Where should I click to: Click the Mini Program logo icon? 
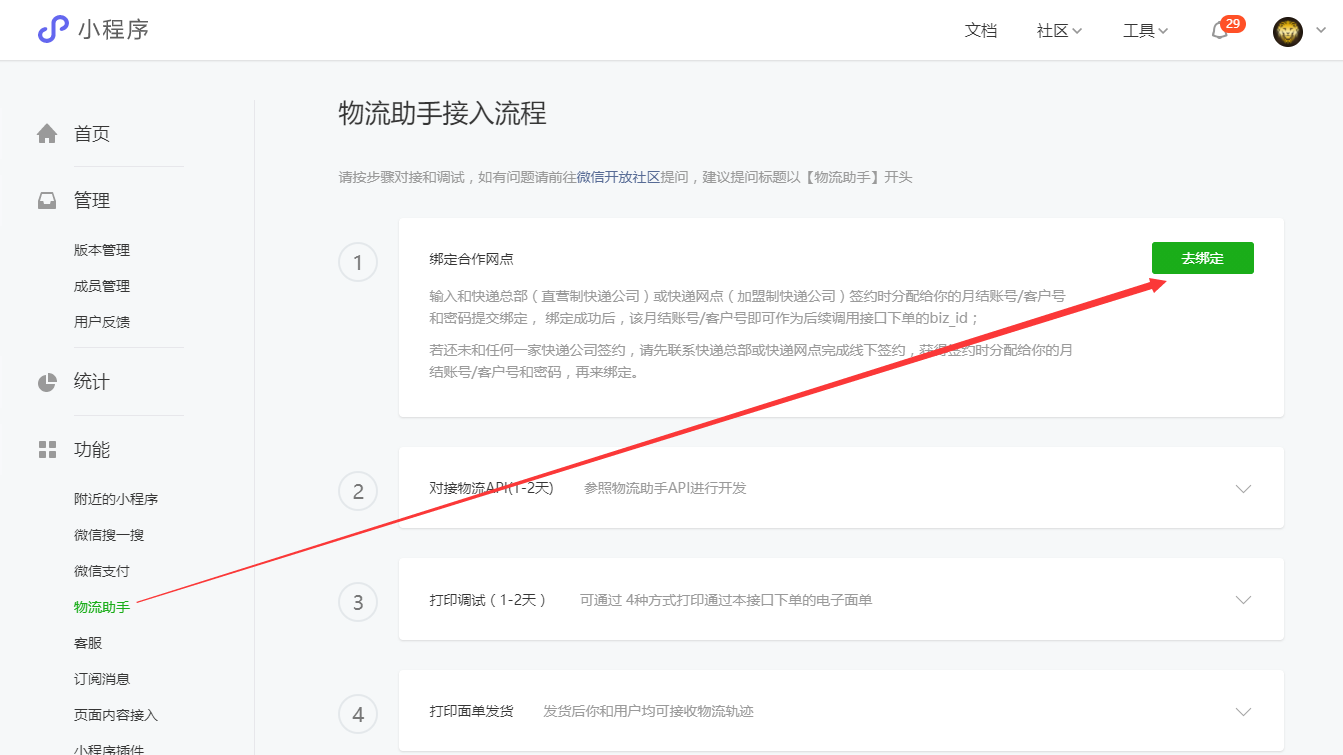pos(53,30)
